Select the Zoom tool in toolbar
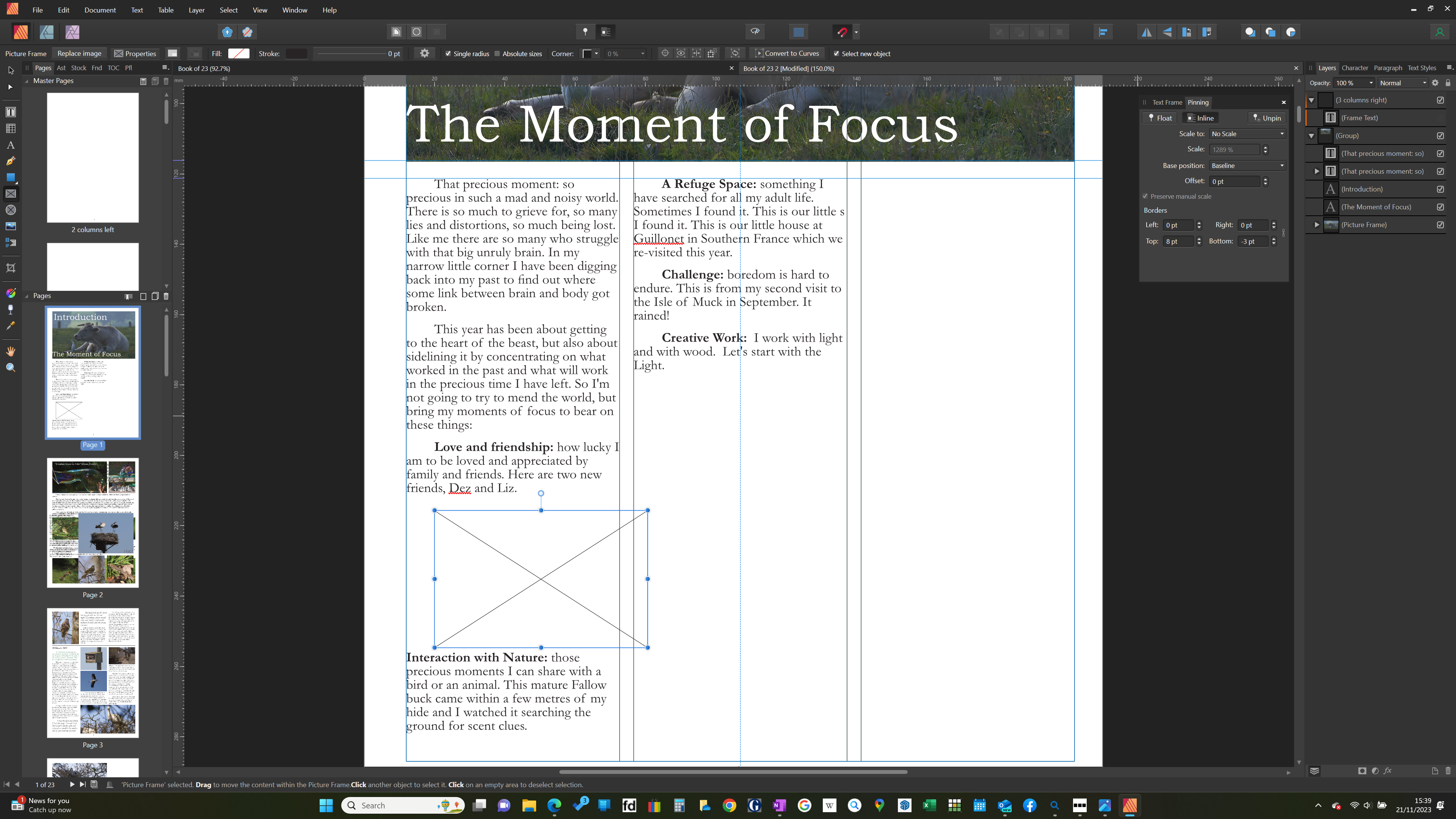The image size is (1456, 819). 10,367
